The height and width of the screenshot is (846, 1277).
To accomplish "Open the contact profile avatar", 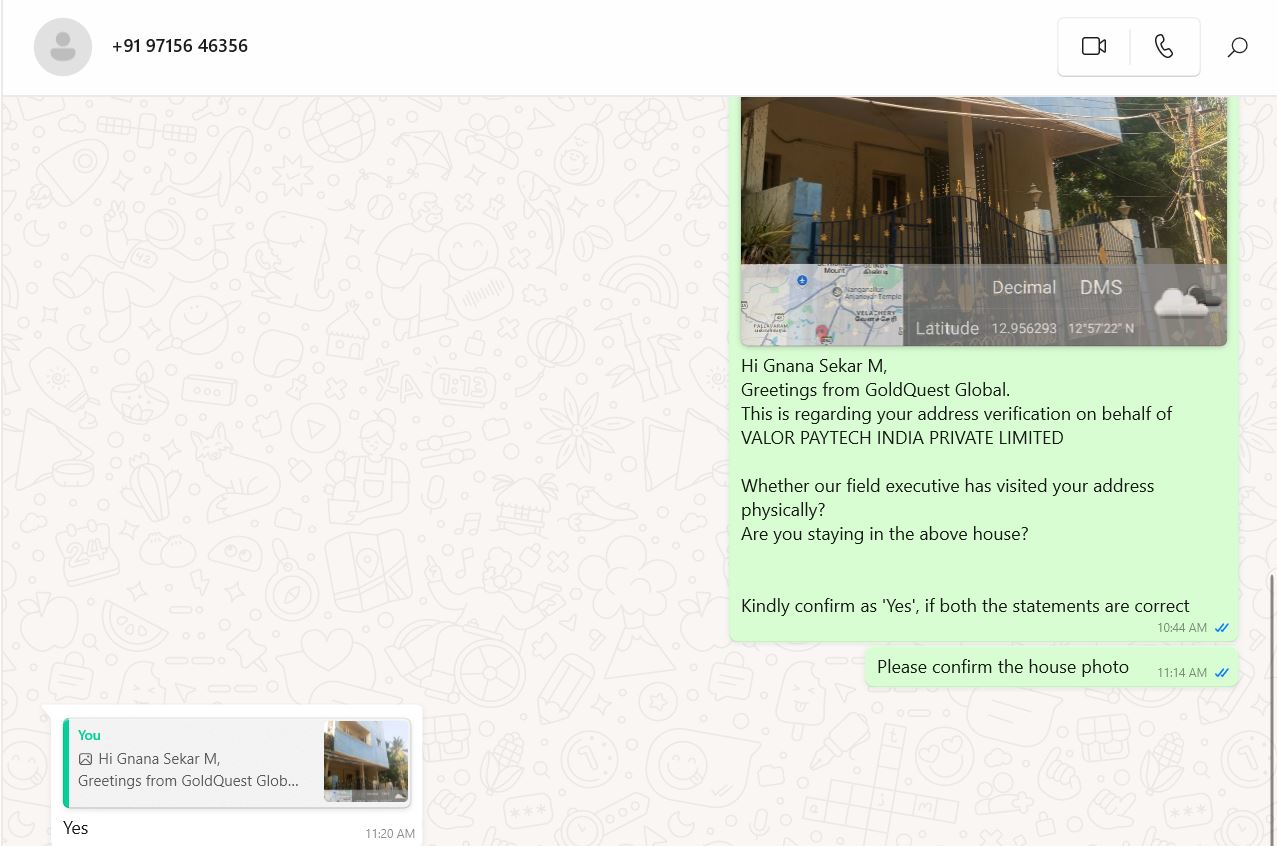I will pyautogui.click(x=63, y=47).
